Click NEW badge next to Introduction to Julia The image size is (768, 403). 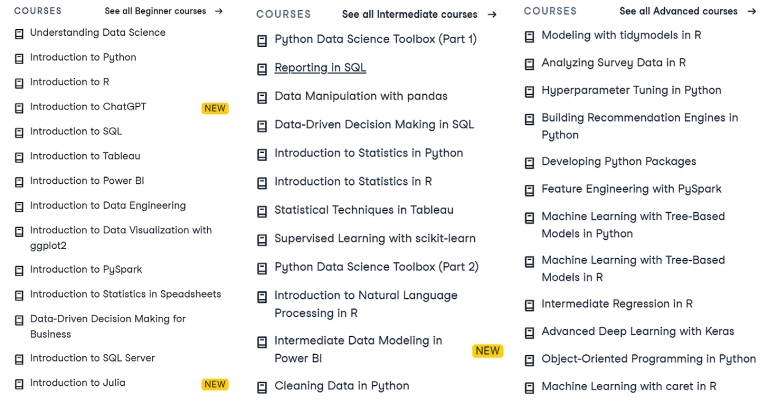click(x=214, y=384)
